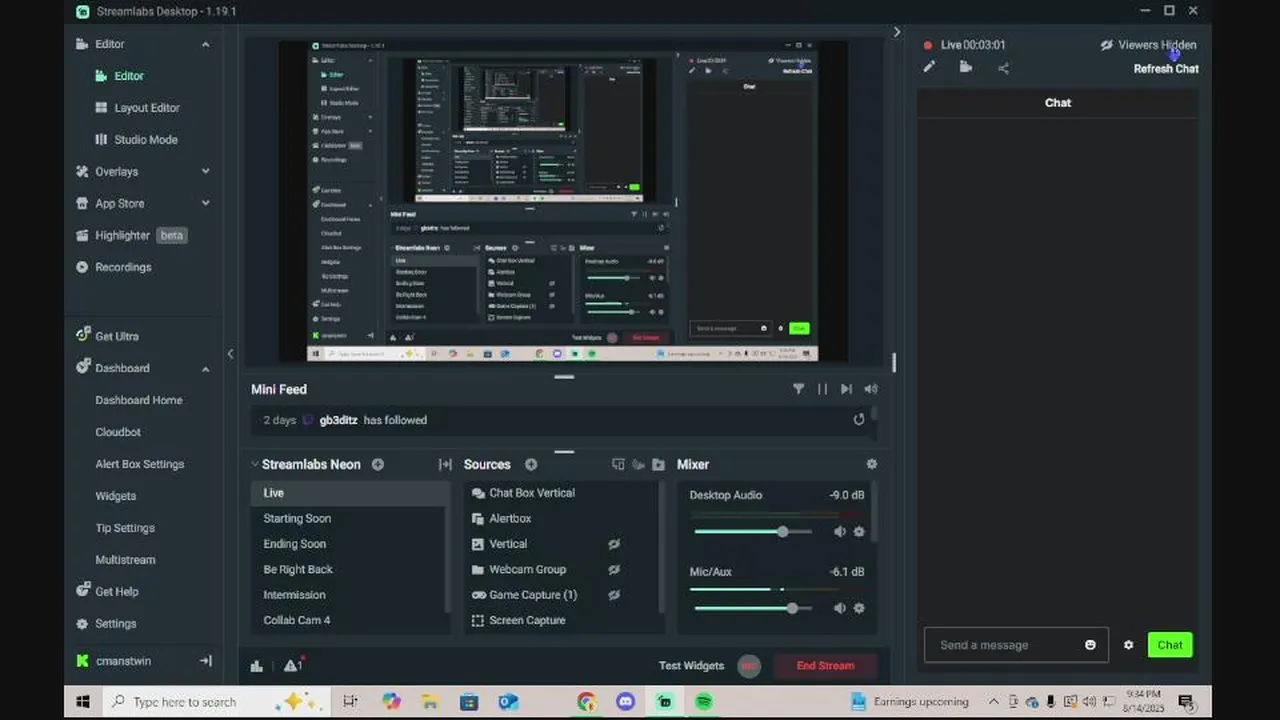1280x720 pixels.
Task: Click the clip/marker icon beside the pencil
Action: [966, 67]
